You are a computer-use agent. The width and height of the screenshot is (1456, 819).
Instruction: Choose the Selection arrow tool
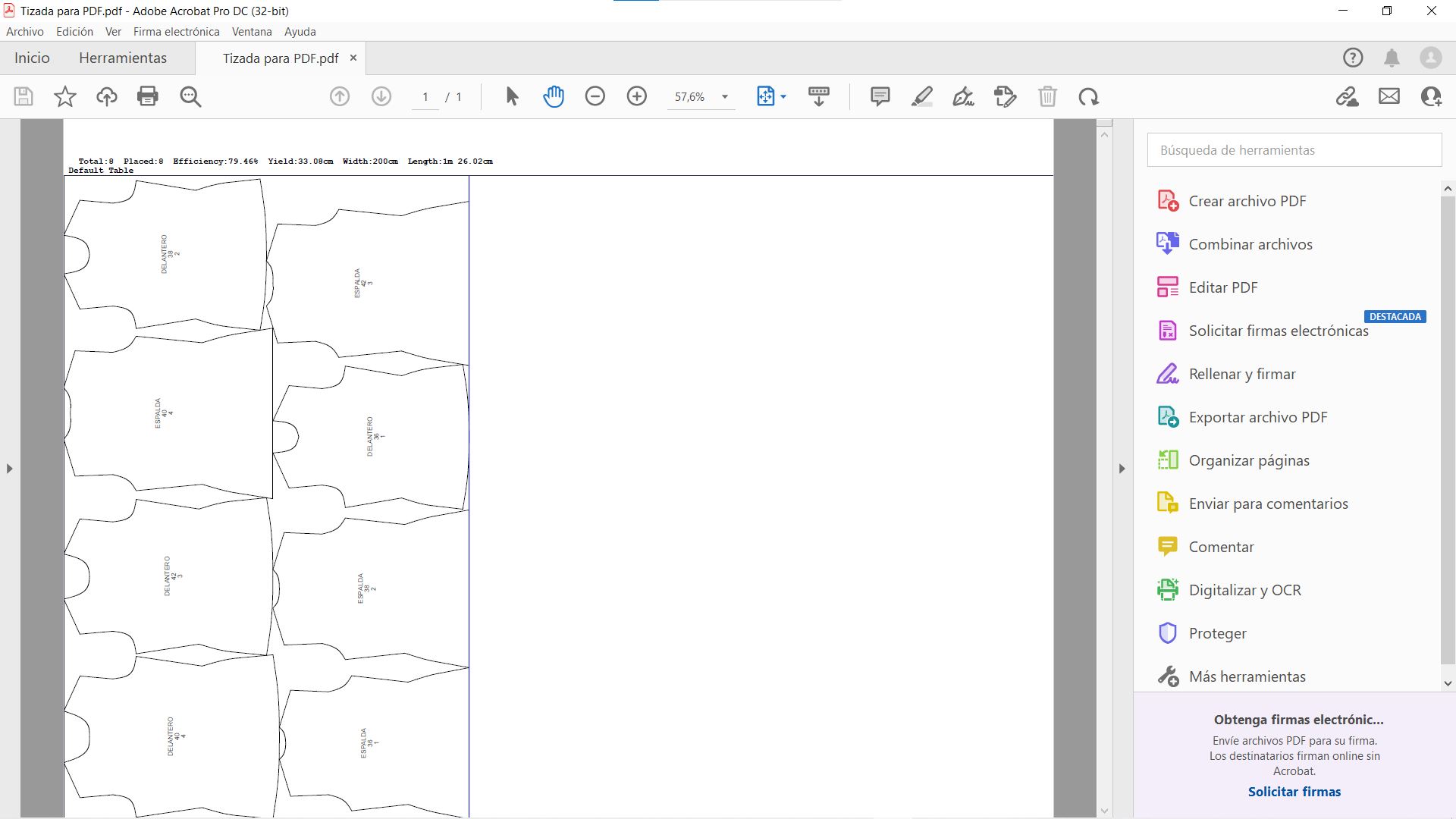coord(512,96)
